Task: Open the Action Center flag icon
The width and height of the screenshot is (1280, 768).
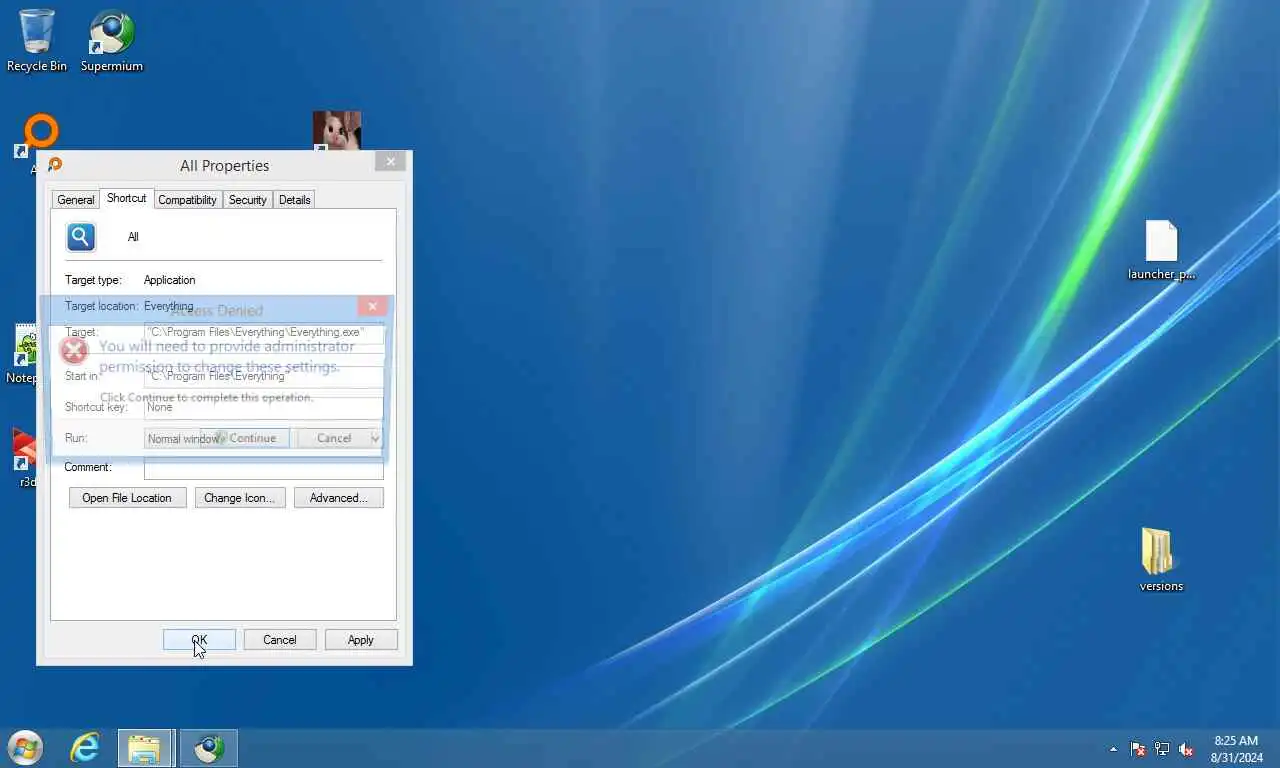Action: coord(1138,749)
